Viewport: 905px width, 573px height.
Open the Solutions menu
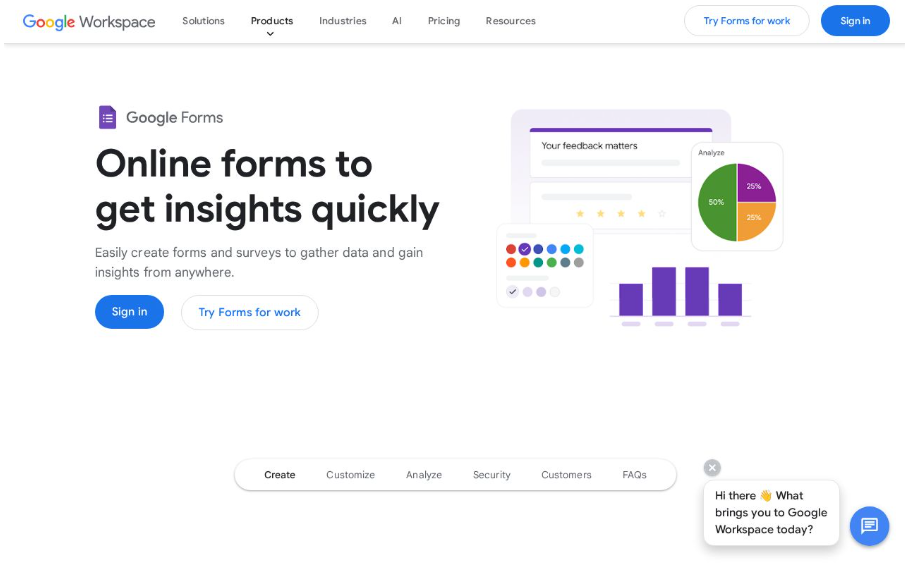[x=203, y=21]
